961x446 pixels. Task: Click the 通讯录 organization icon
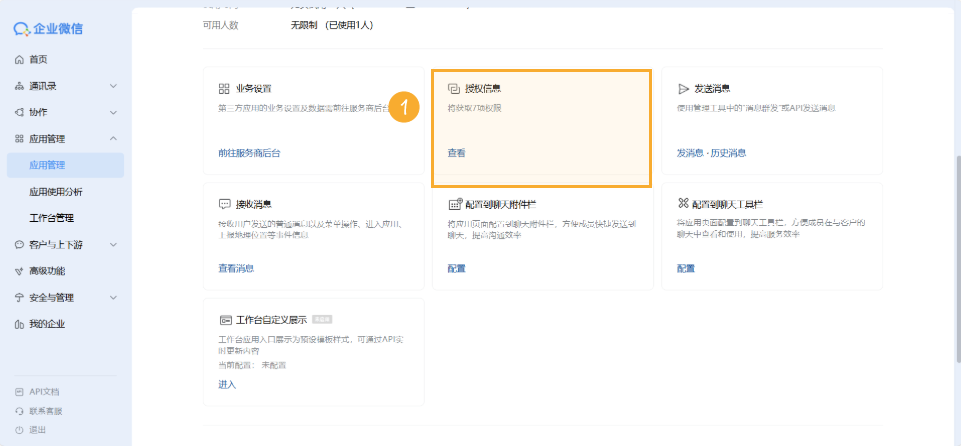click(19, 86)
